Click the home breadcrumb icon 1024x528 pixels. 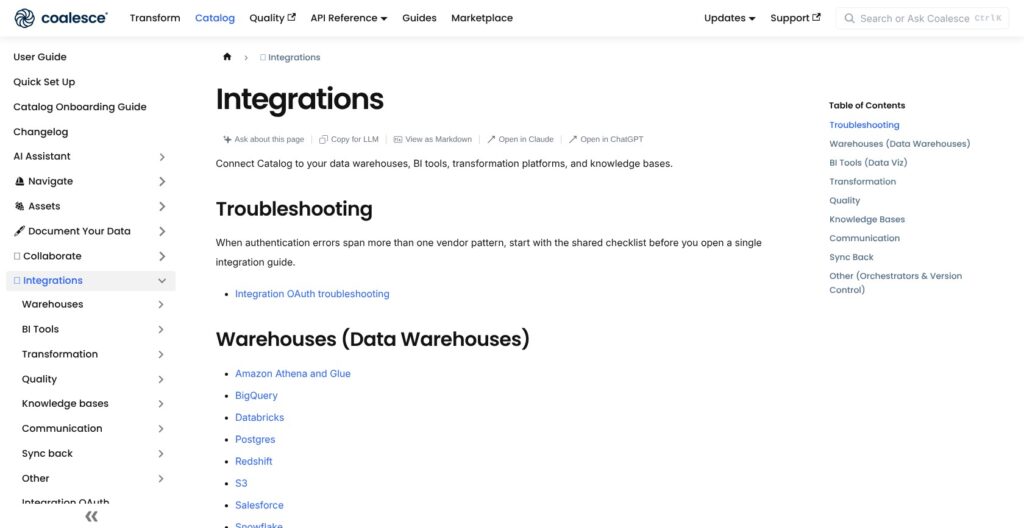point(227,57)
